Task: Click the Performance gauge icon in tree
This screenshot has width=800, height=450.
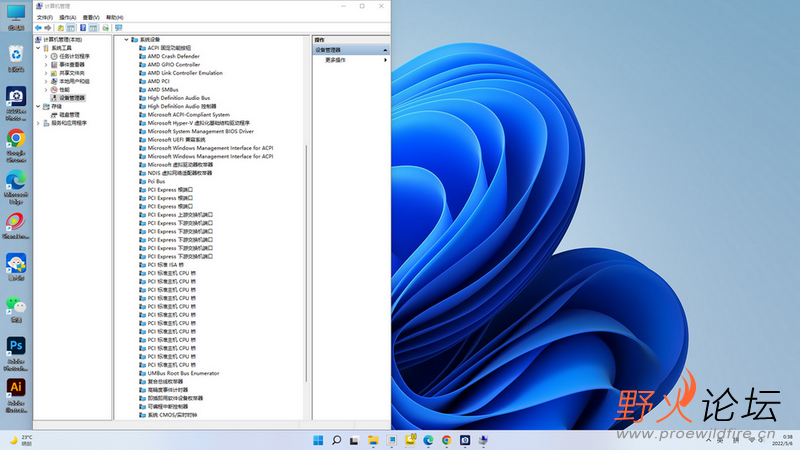Action: [x=54, y=90]
